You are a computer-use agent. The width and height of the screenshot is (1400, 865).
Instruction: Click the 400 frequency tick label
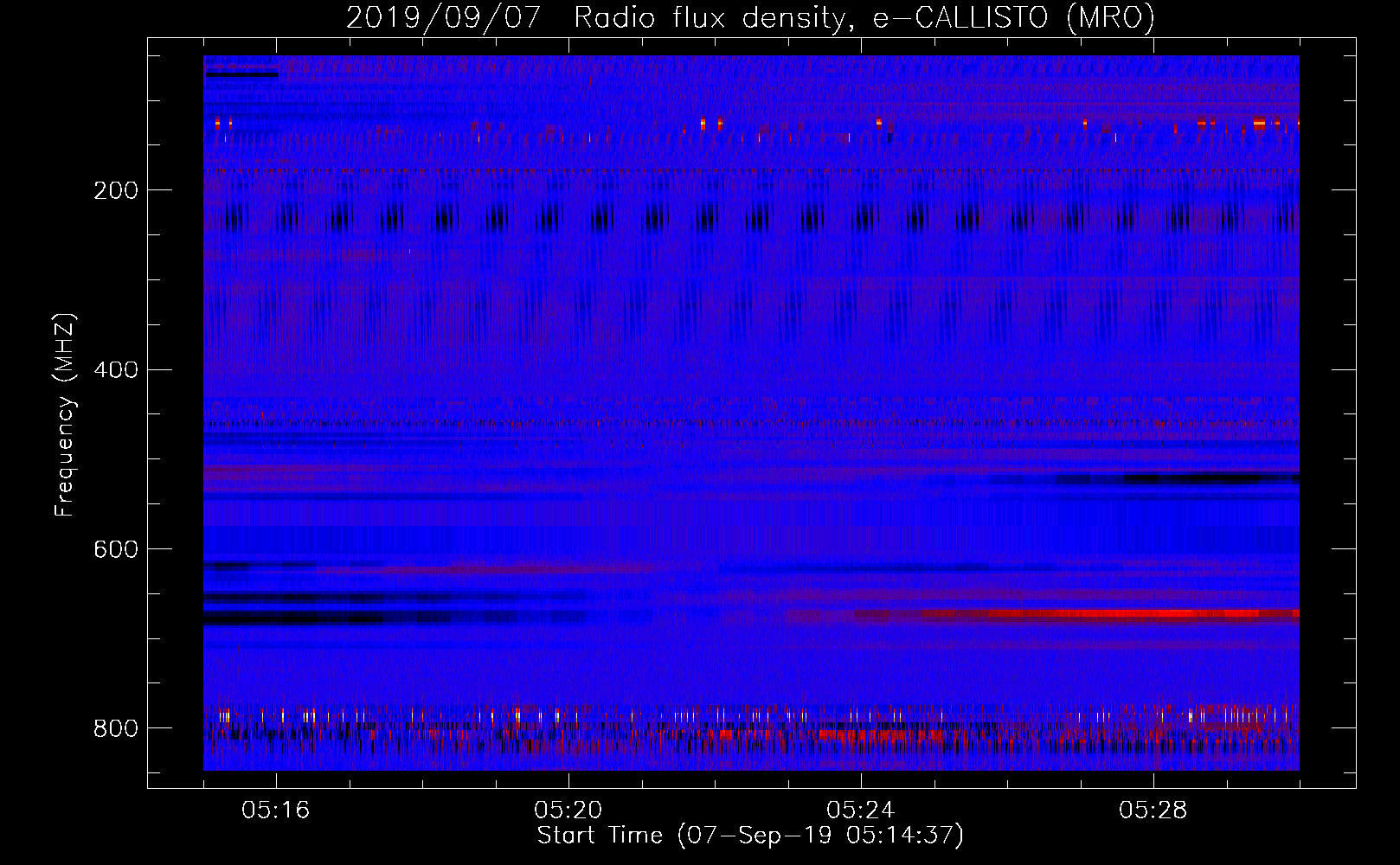(115, 370)
